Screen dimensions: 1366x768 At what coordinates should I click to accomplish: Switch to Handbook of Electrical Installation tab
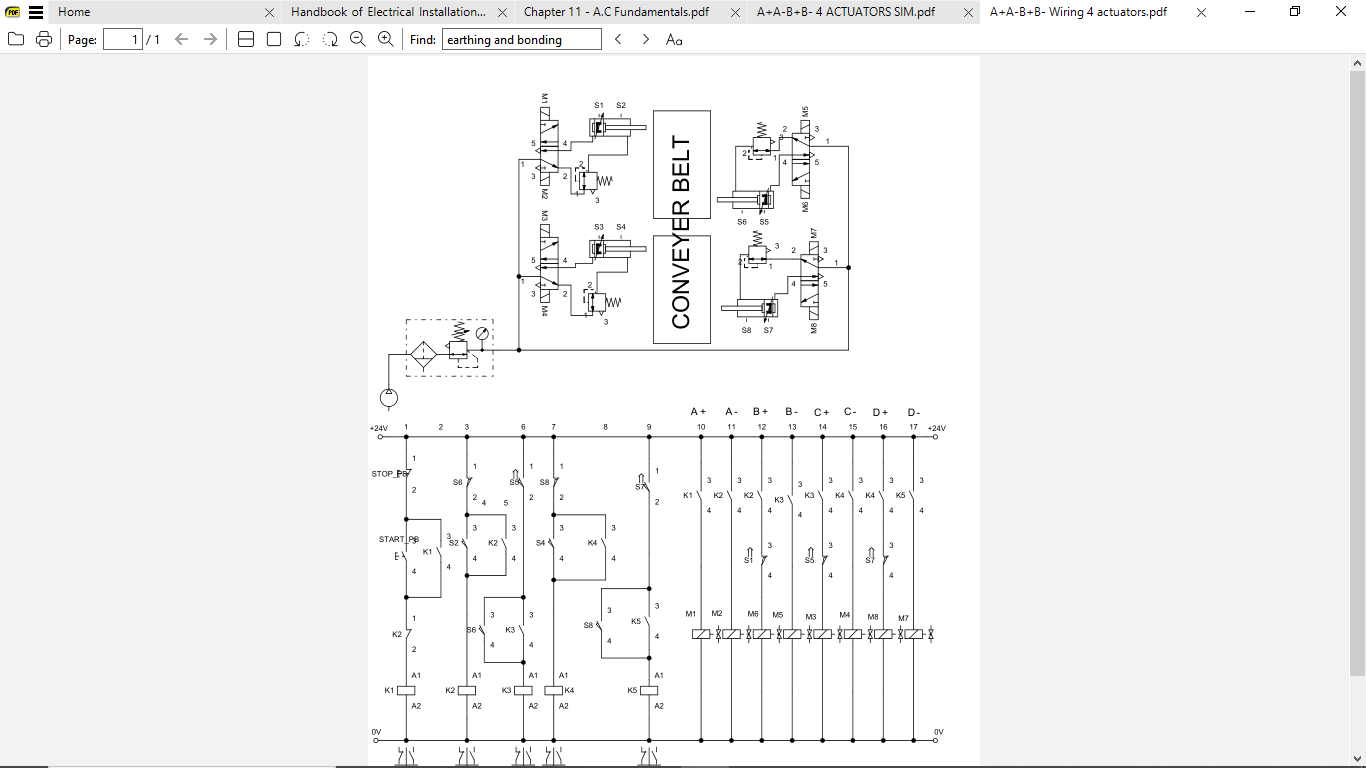pos(389,12)
